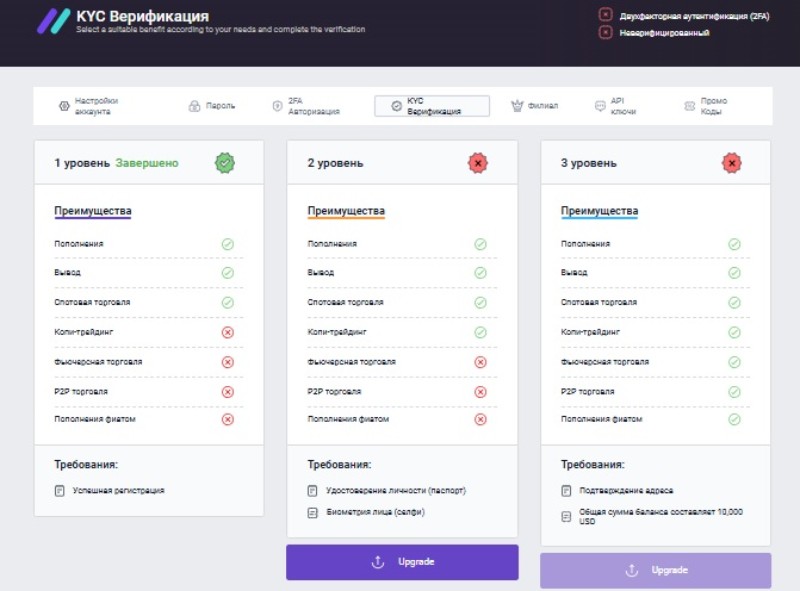
Task: Open the Промо Коды tab
Action: [706, 106]
